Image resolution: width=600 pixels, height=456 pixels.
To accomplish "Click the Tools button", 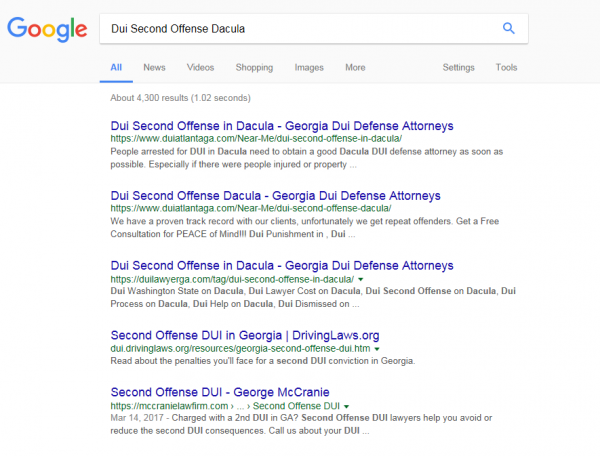I will (507, 67).
